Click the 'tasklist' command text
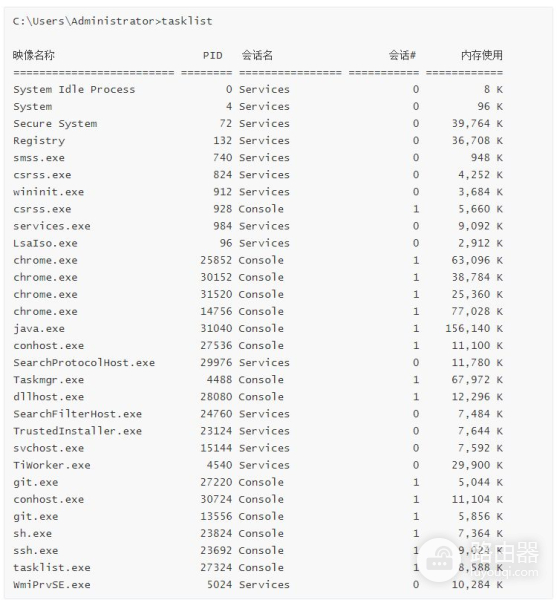The height and width of the screenshot is (600, 557). 187,21
